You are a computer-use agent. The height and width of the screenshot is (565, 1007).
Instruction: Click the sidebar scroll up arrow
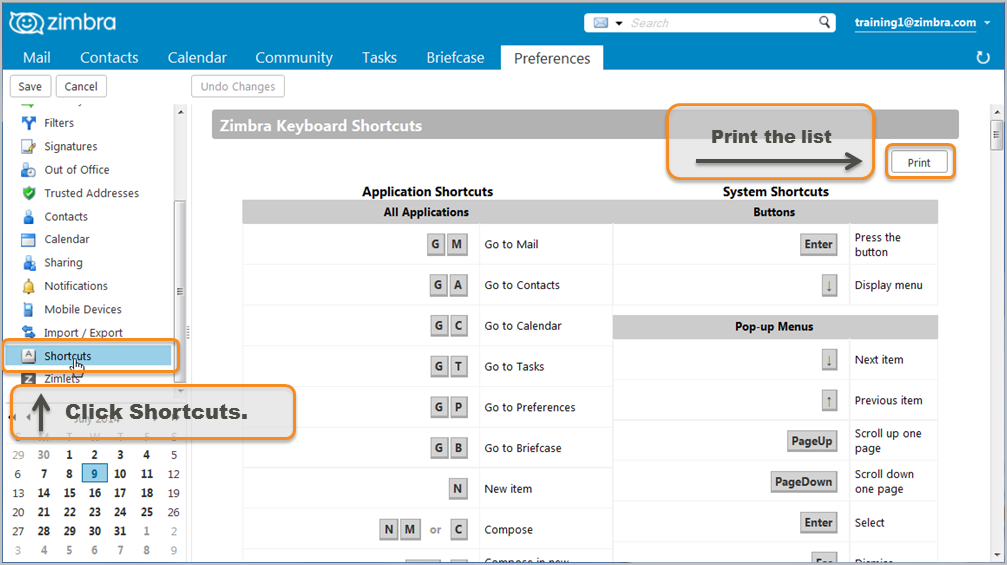click(x=180, y=112)
